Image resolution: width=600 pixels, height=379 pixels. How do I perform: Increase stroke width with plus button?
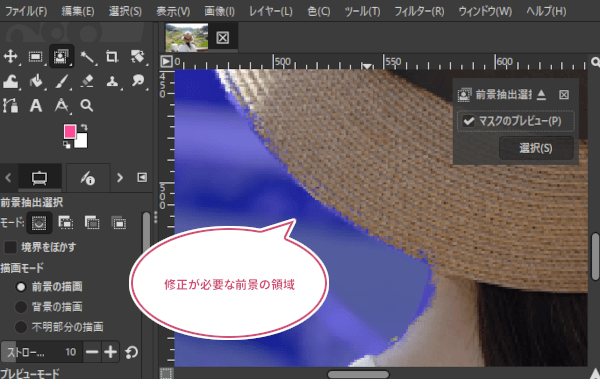coord(111,352)
